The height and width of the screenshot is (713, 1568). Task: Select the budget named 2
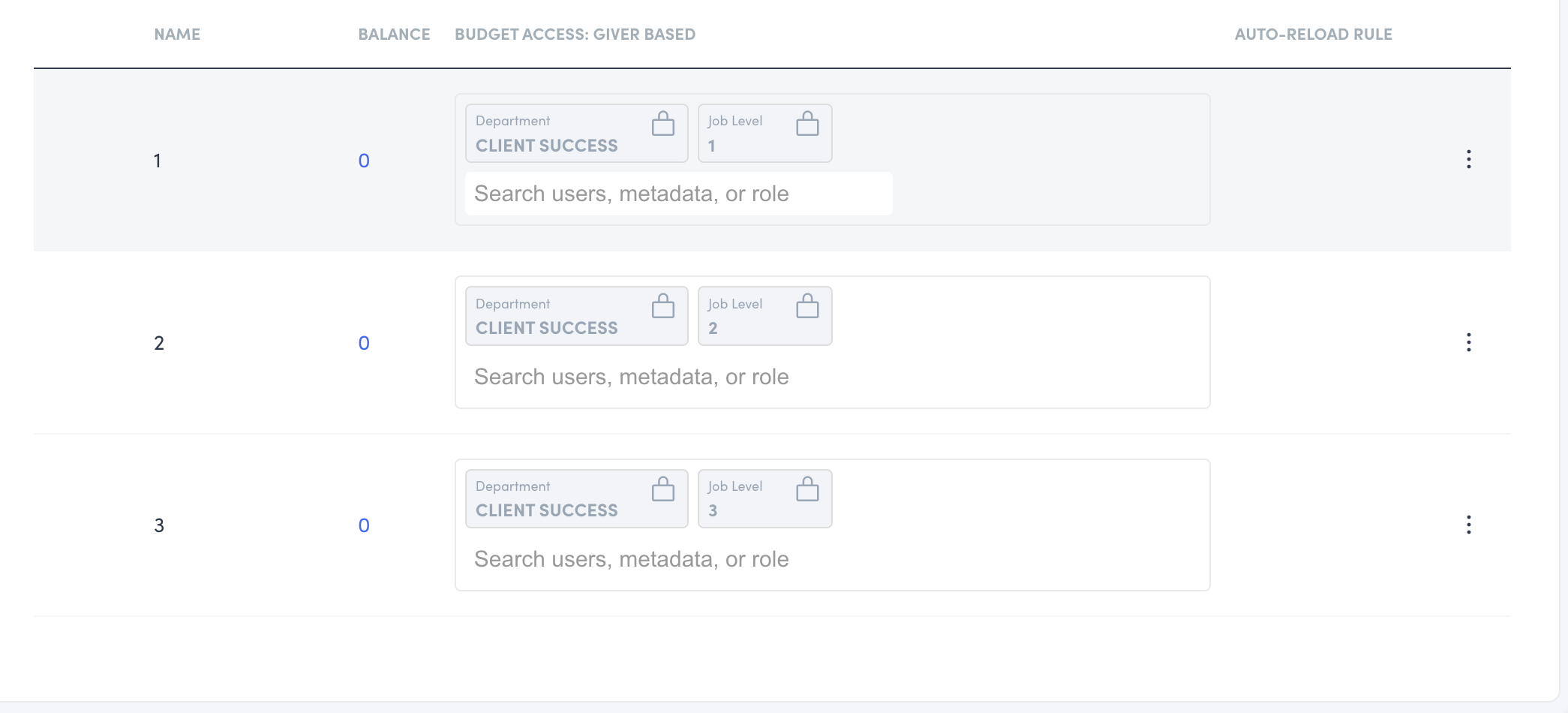click(159, 343)
